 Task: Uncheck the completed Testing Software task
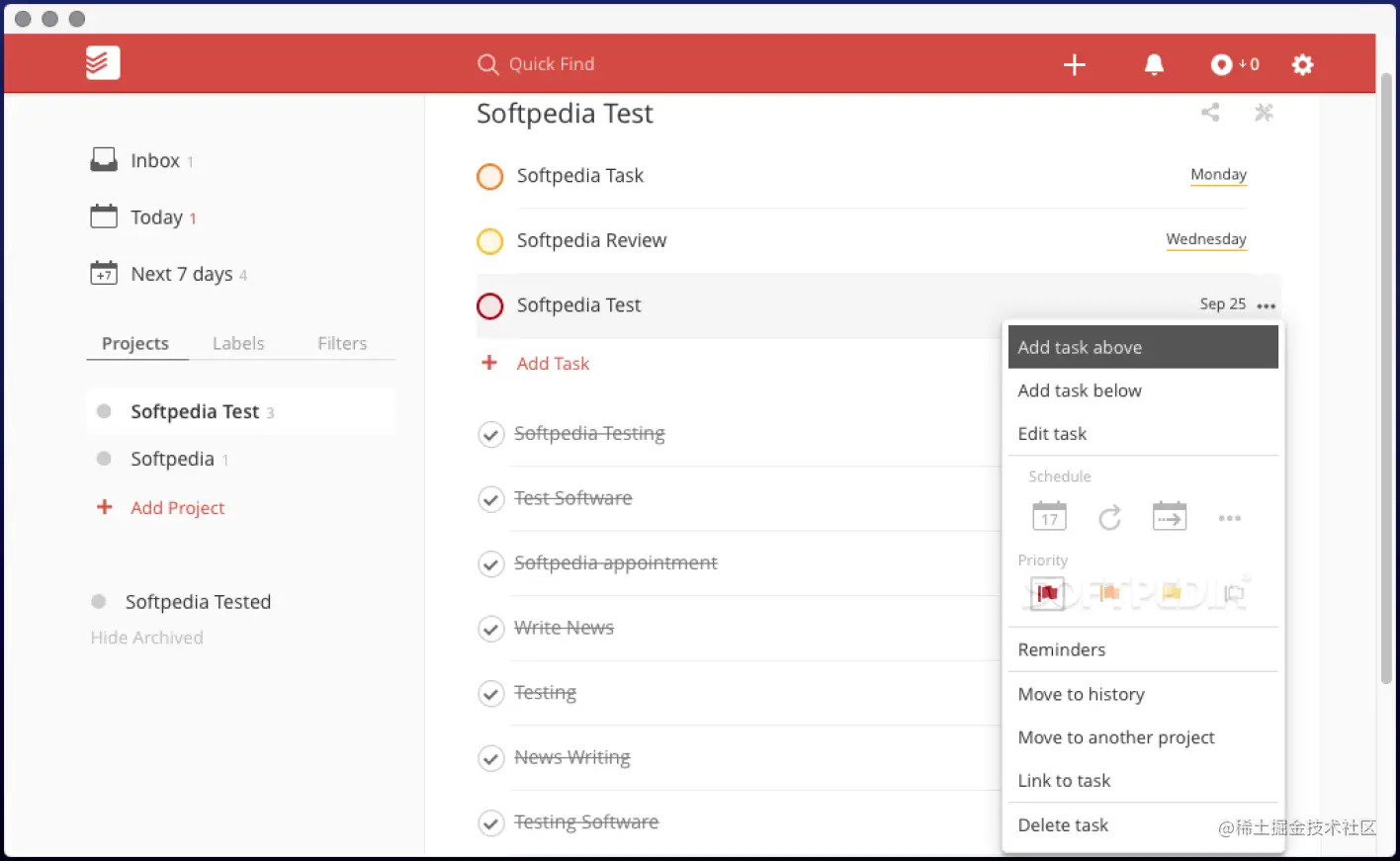coord(491,823)
